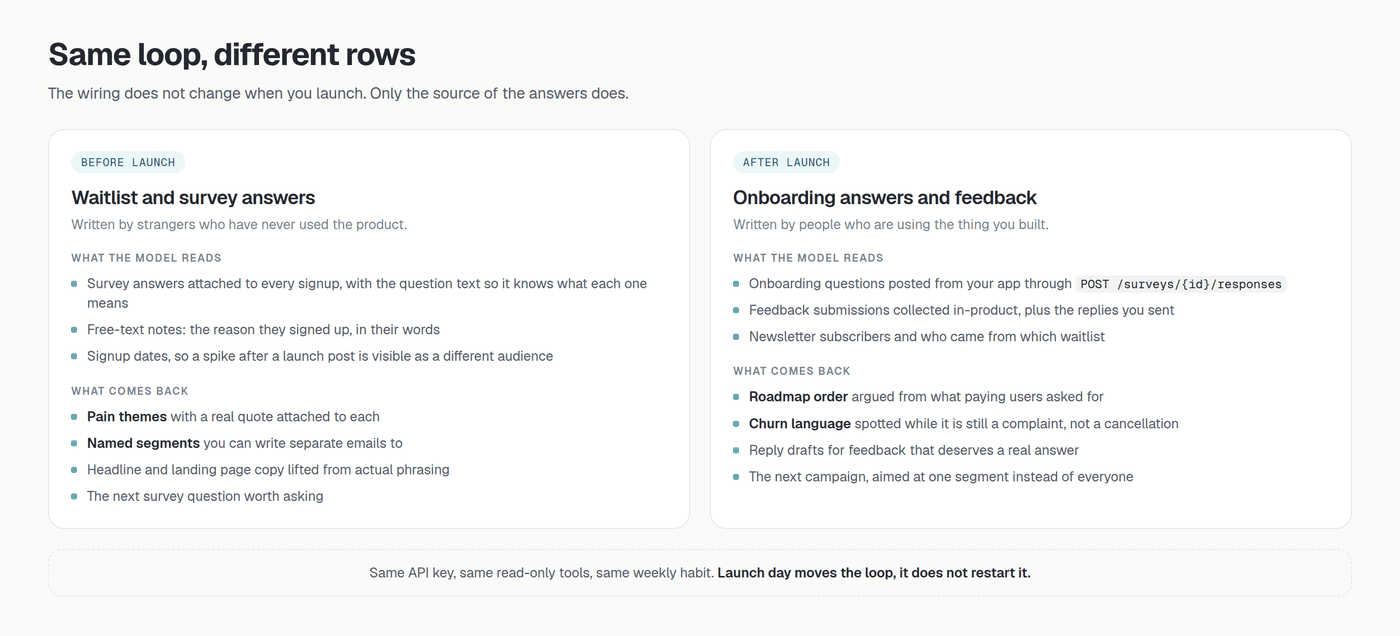Click the bullet beside 'Reply drafts for feedback'
Screen dimensions: 1400x636
[x=737, y=451]
